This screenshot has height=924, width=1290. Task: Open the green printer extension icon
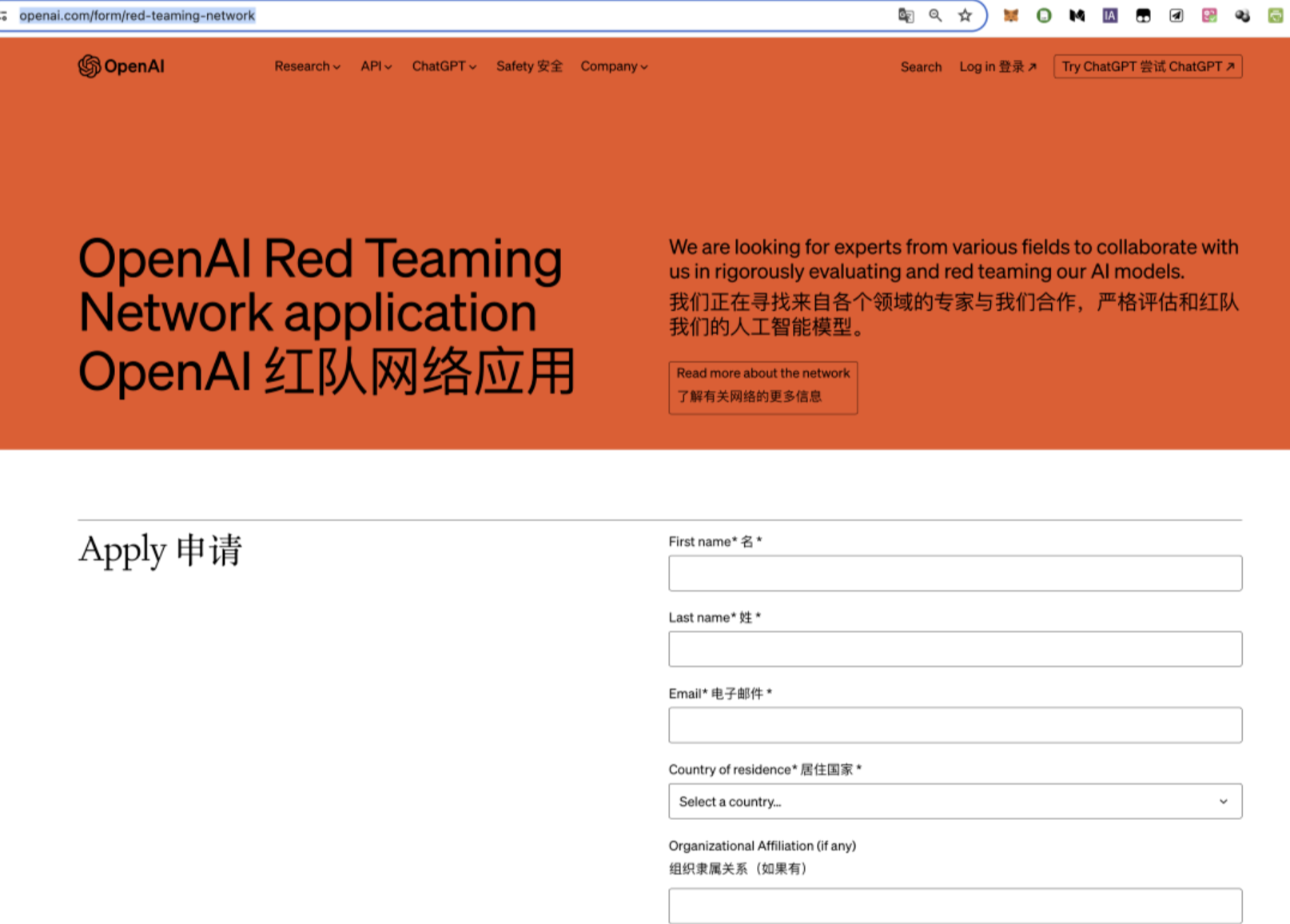pyautogui.click(x=1276, y=15)
